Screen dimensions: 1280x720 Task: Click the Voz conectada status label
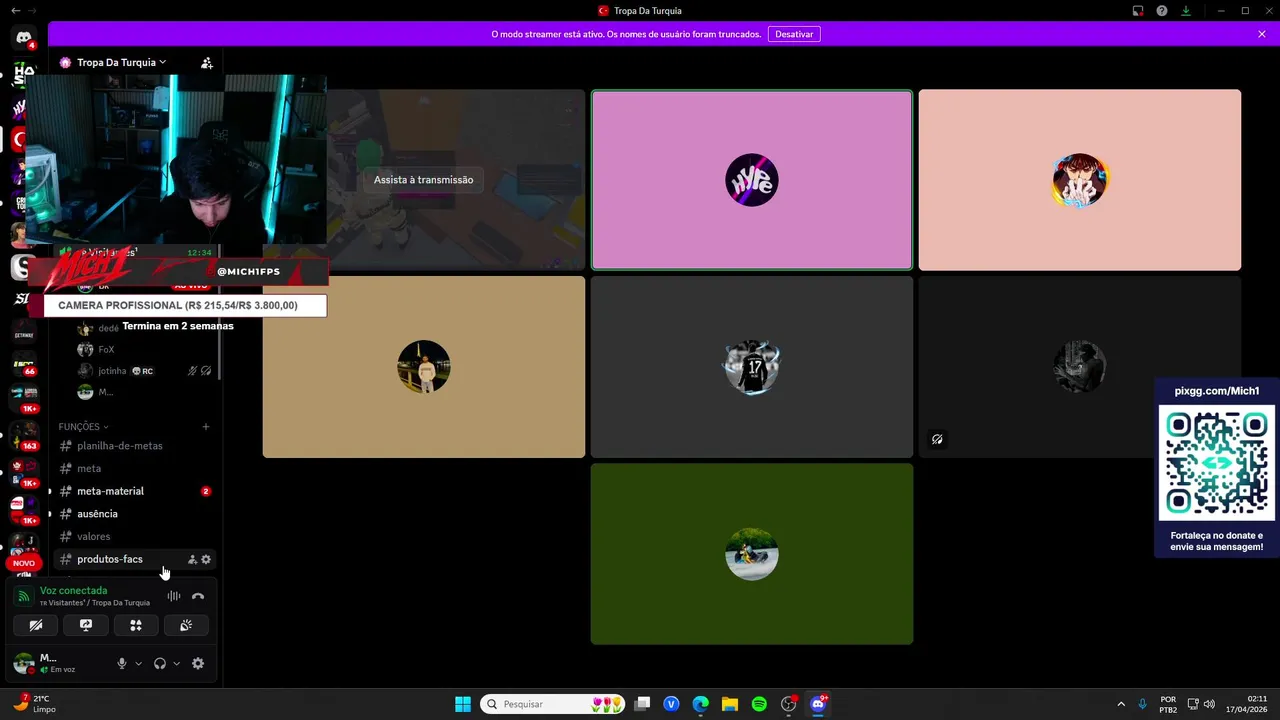point(73,591)
